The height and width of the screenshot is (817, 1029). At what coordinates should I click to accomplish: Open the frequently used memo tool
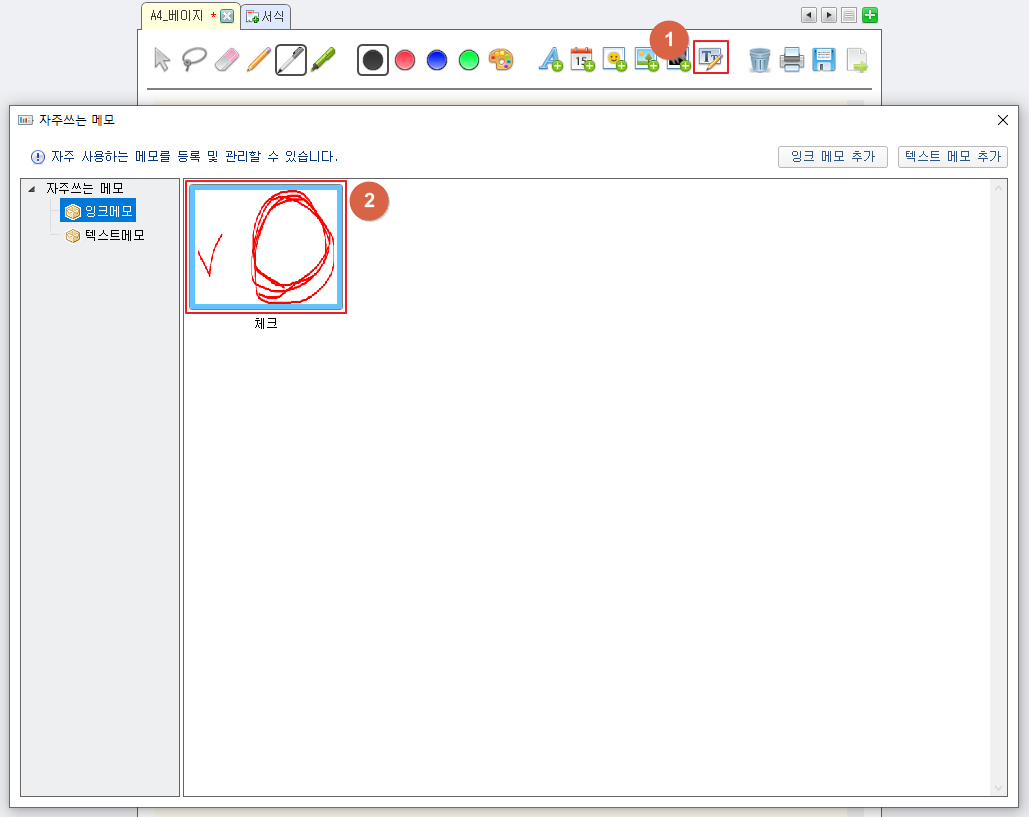711,59
